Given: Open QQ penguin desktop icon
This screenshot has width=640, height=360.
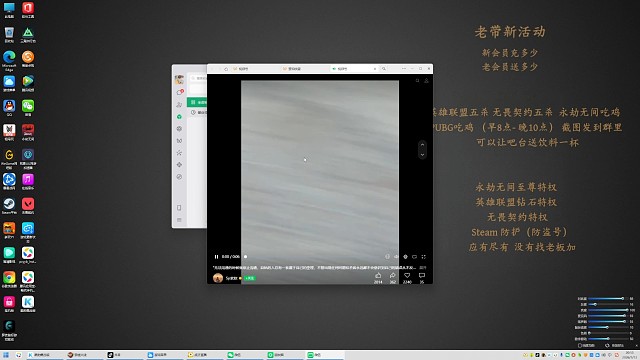Looking at the screenshot, I should pyautogui.click(x=9, y=108).
